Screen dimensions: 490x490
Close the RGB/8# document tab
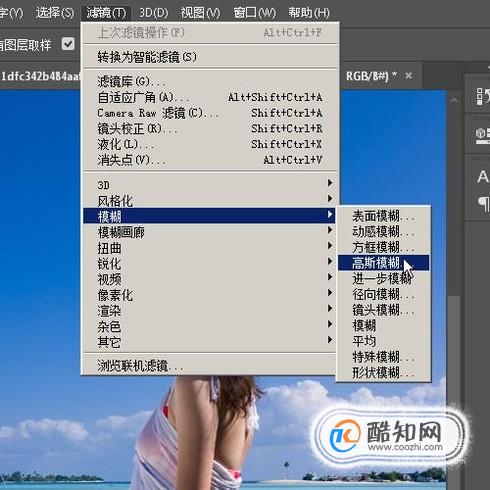coord(409,76)
